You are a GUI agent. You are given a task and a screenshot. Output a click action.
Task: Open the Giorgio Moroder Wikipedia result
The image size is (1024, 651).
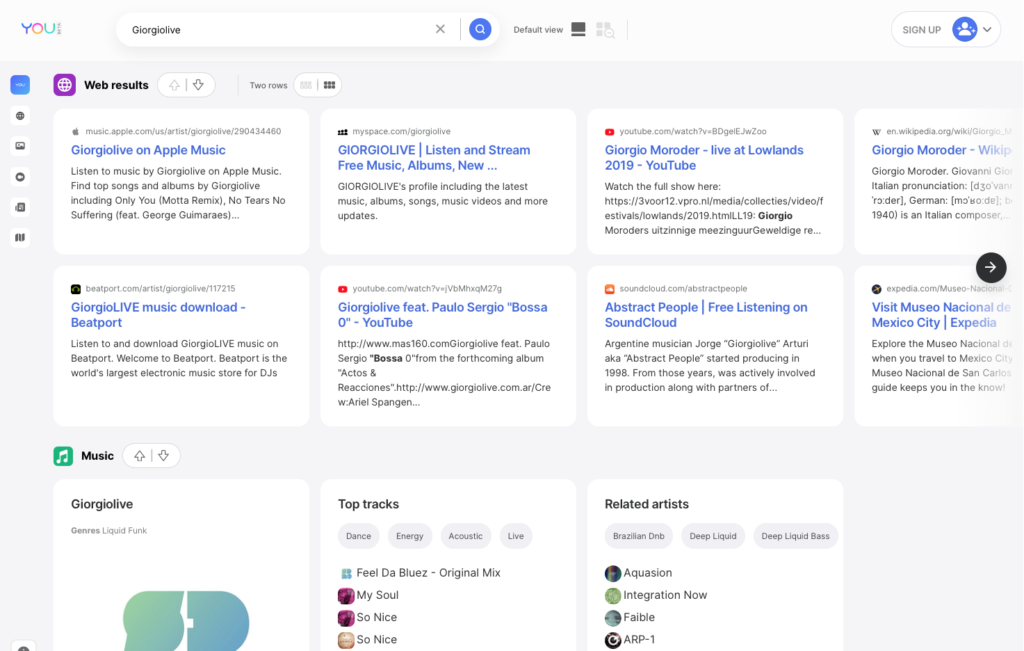pyautogui.click(x=941, y=150)
